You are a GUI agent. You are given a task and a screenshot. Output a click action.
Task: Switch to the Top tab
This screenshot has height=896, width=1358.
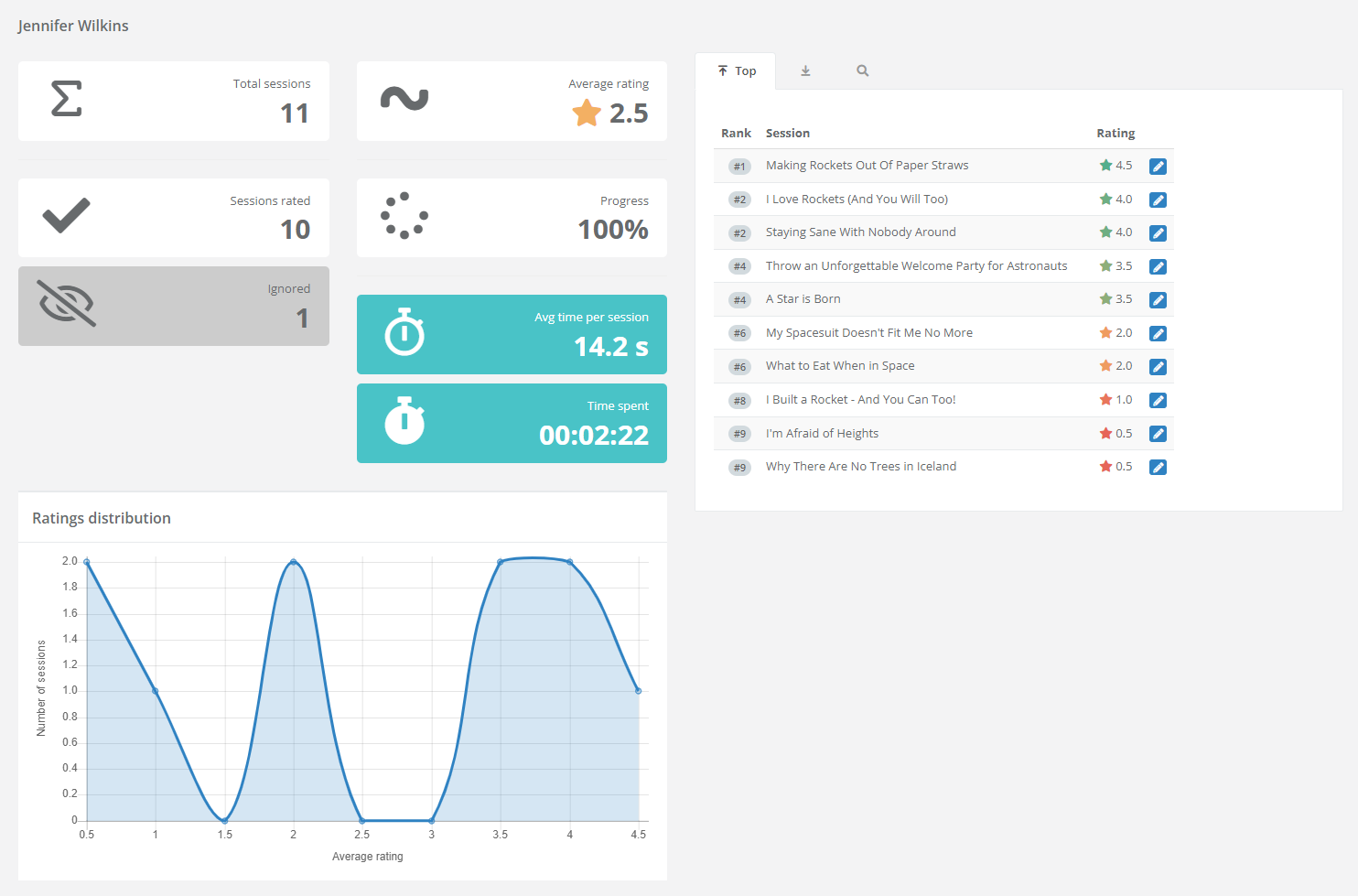(x=736, y=71)
